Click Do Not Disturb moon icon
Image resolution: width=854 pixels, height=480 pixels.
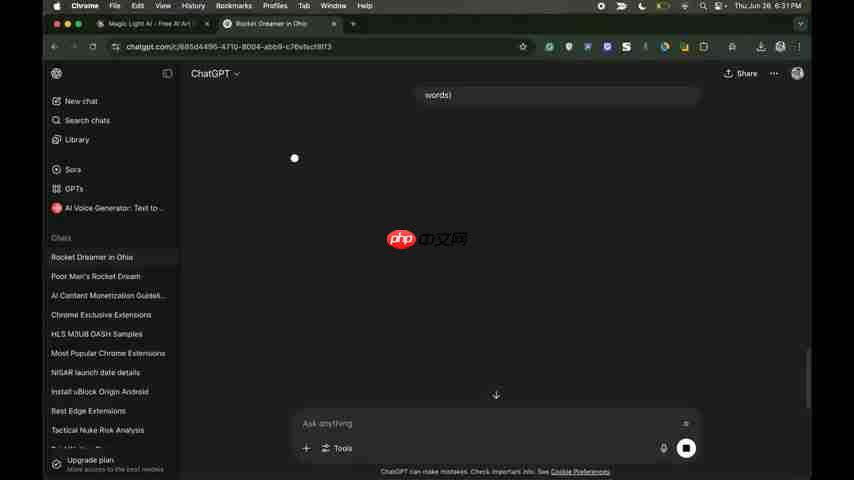pos(642,6)
